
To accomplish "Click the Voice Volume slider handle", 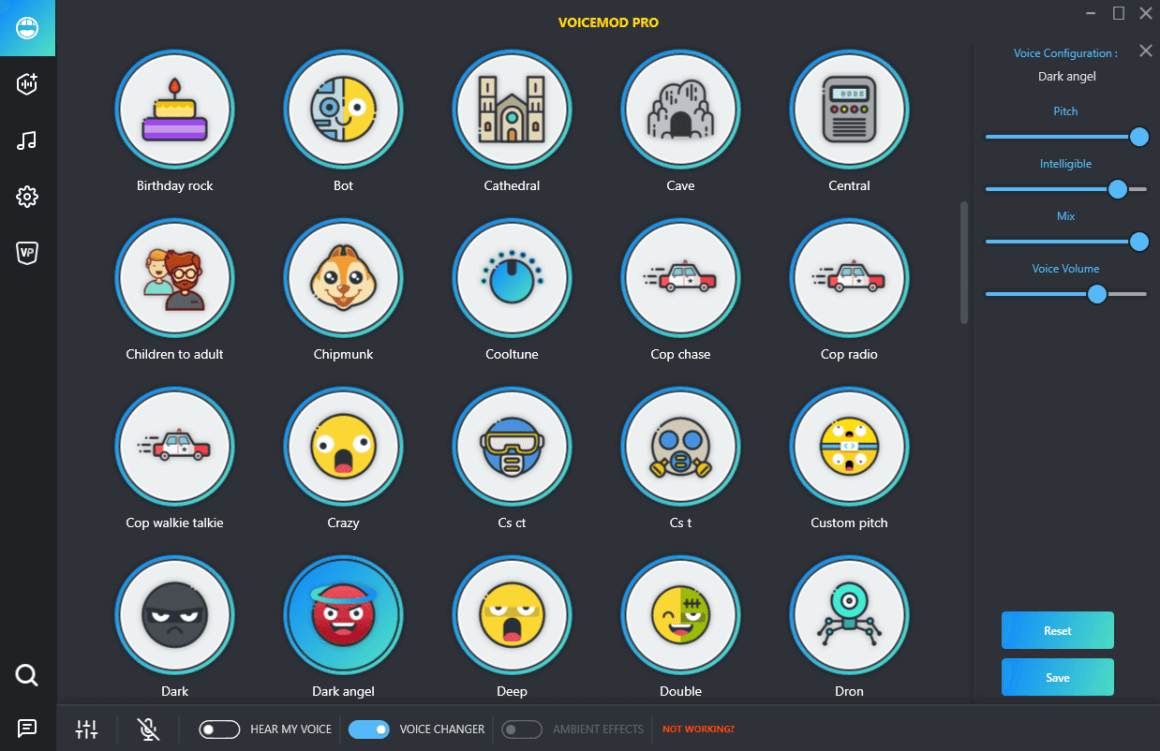I will [x=1097, y=294].
